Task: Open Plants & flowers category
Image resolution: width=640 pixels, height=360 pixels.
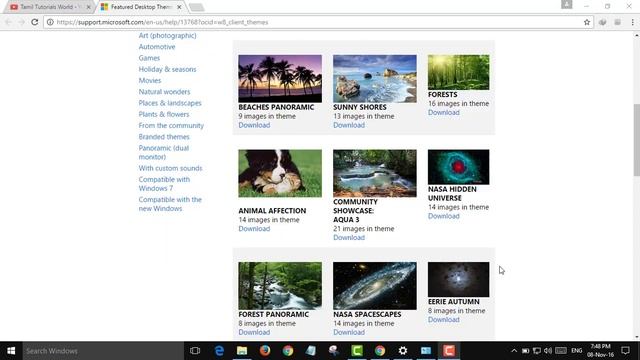Action: point(164,114)
